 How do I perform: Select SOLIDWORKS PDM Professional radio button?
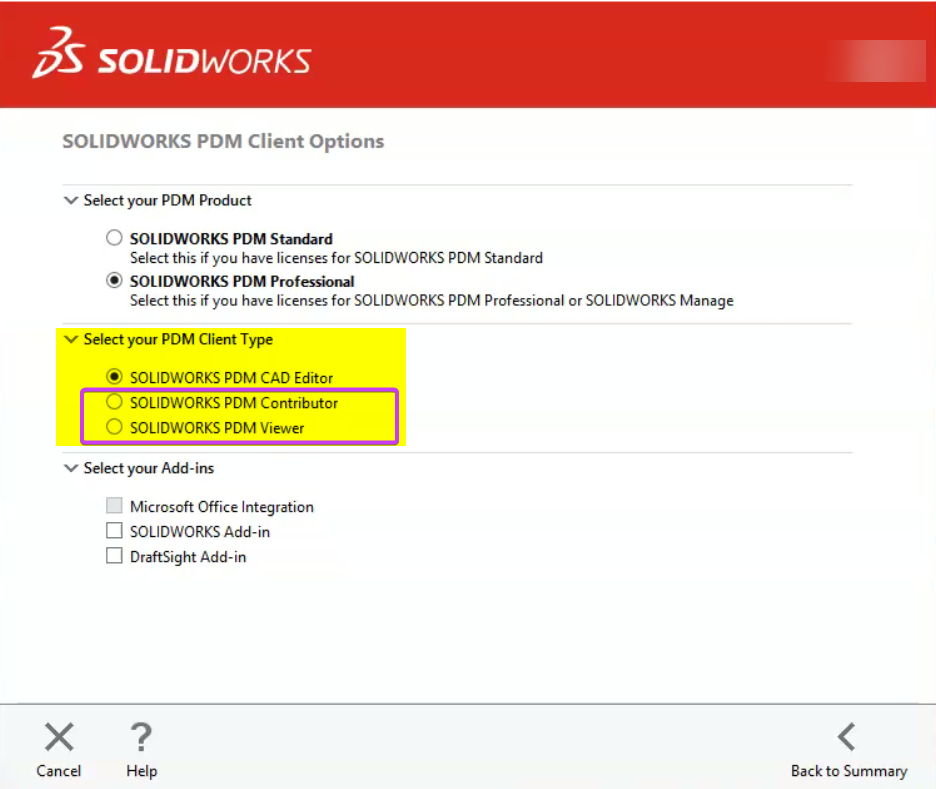click(114, 281)
